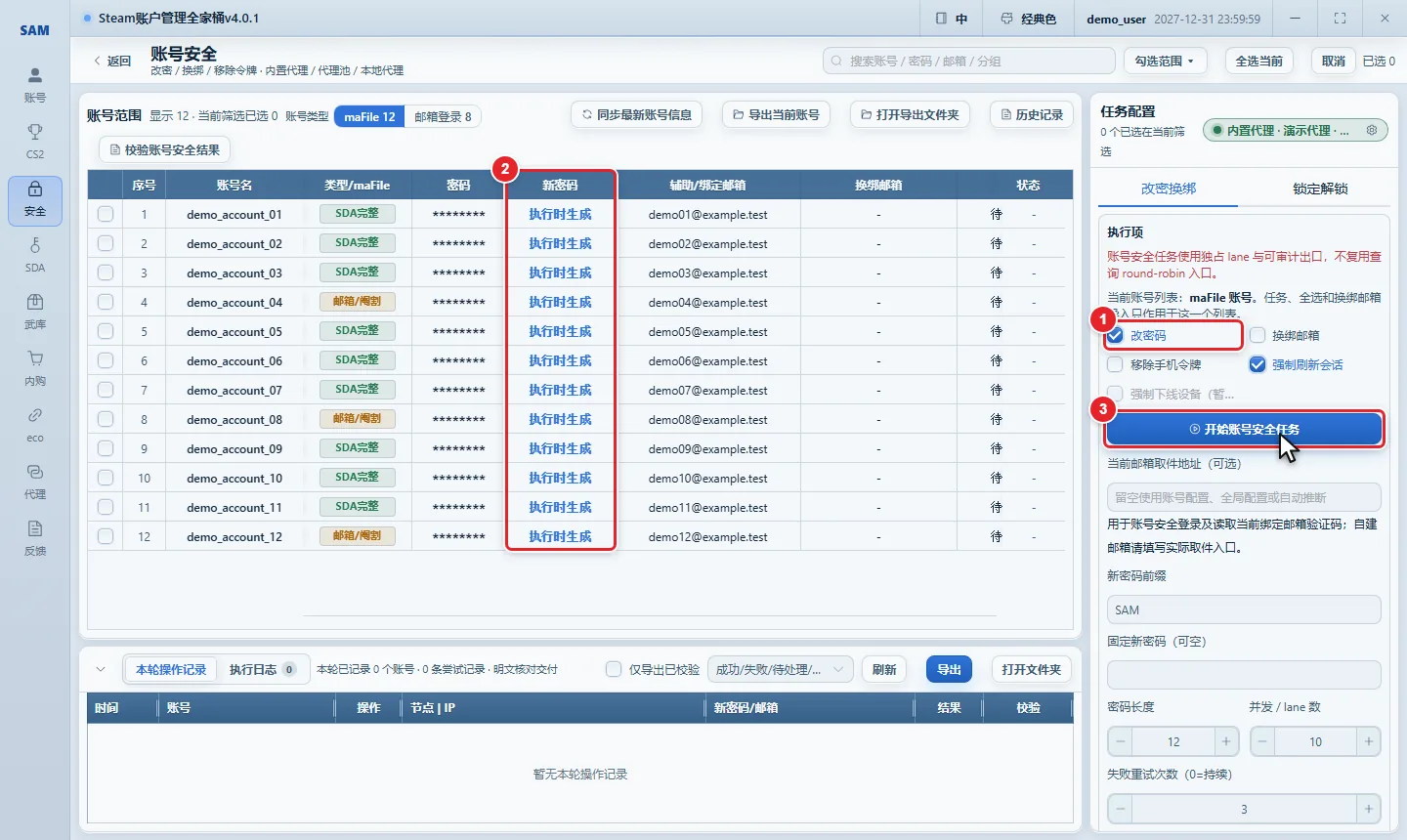Decrease the 并发 lane 数 value
1407x840 pixels.
pos(1262,741)
